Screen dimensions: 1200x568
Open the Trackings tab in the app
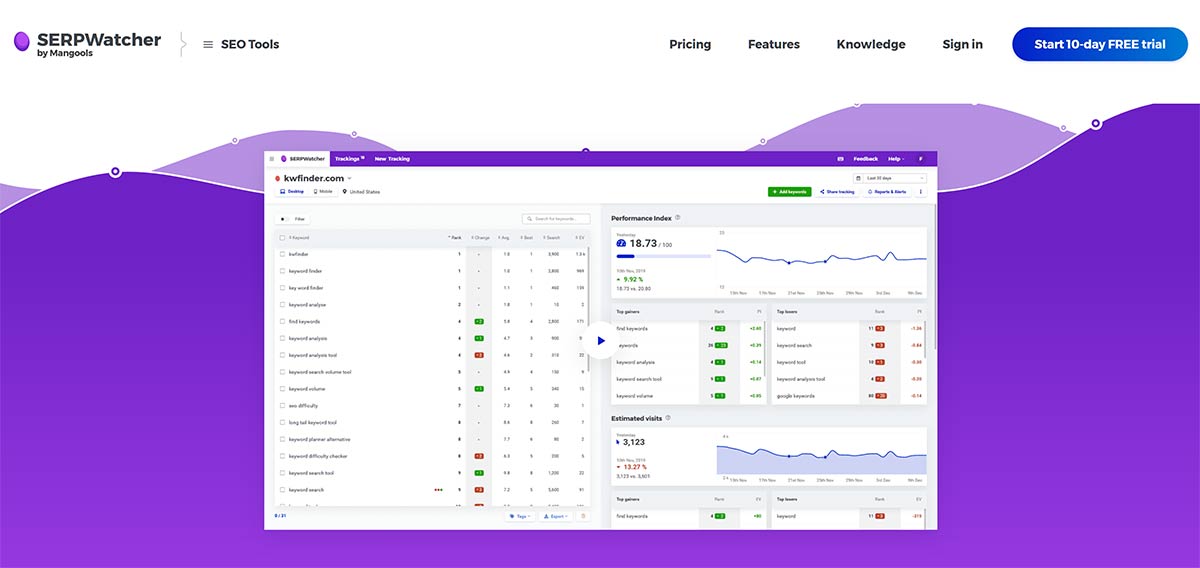pos(348,158)
